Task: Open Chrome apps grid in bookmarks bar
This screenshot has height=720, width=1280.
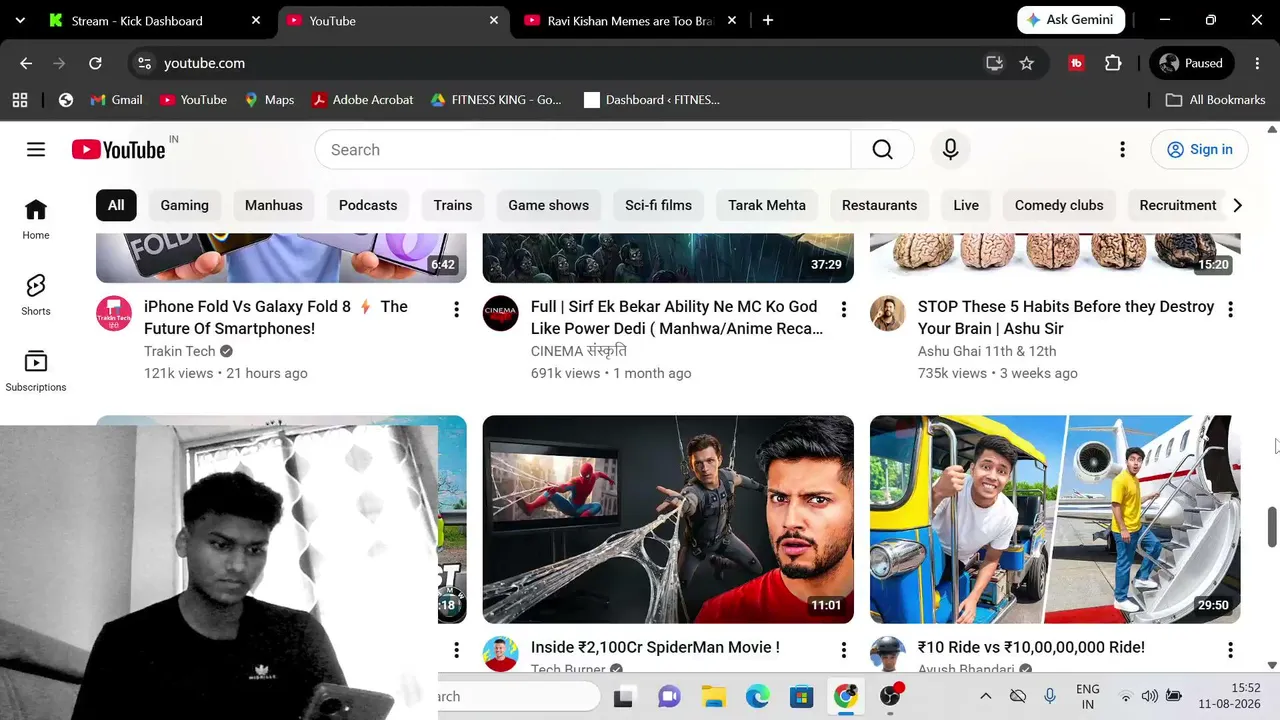Action: pyautogui.click(x=20, y=100)
